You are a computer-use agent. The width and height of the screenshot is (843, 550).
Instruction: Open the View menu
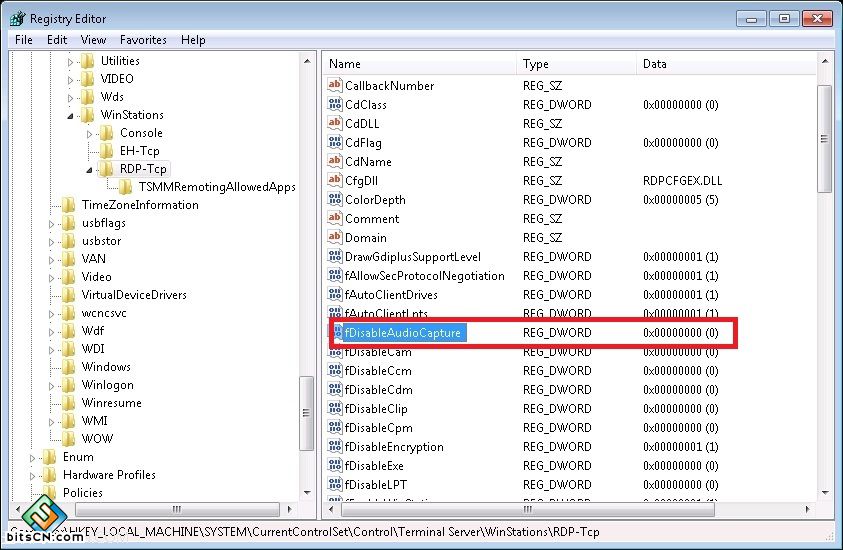point(93,40)
